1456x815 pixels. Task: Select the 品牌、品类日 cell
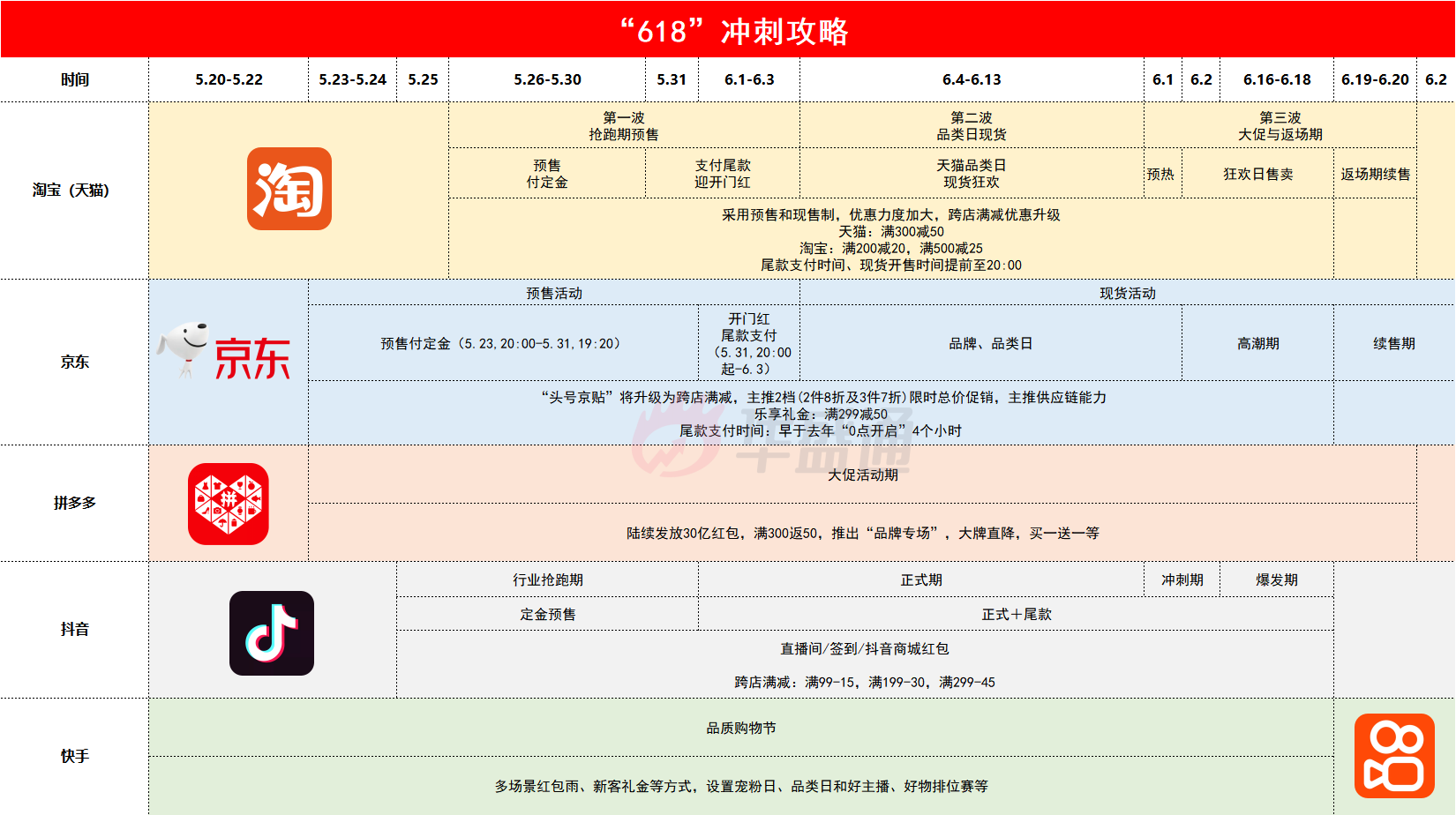(991, 343)
